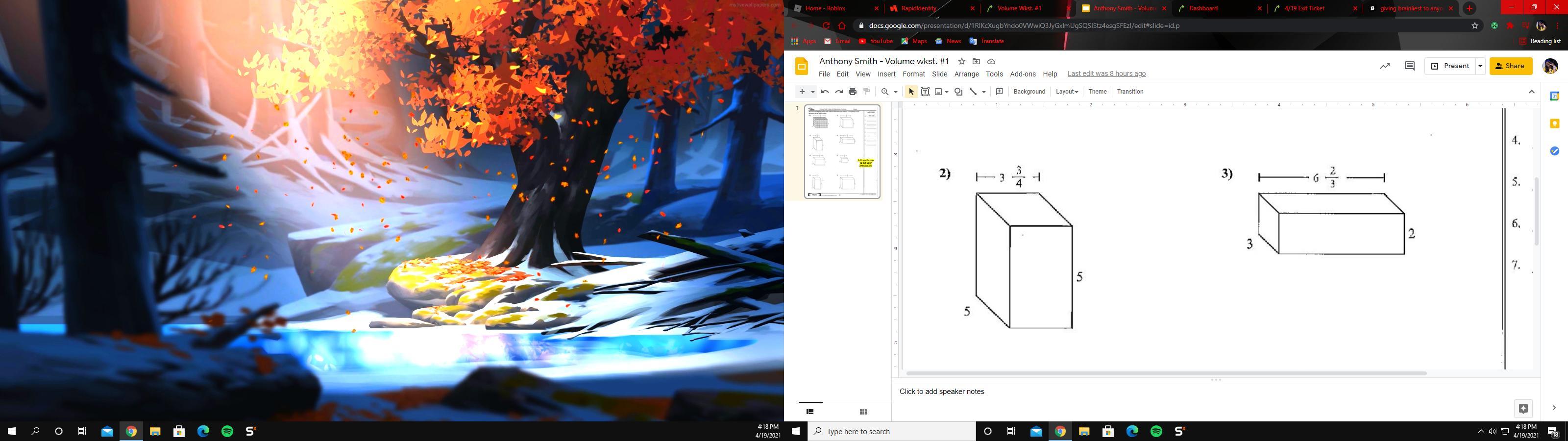This screenshot has width=1568, height=441.
Task: Add a new slide with the plus button
Action: point(802,91)
